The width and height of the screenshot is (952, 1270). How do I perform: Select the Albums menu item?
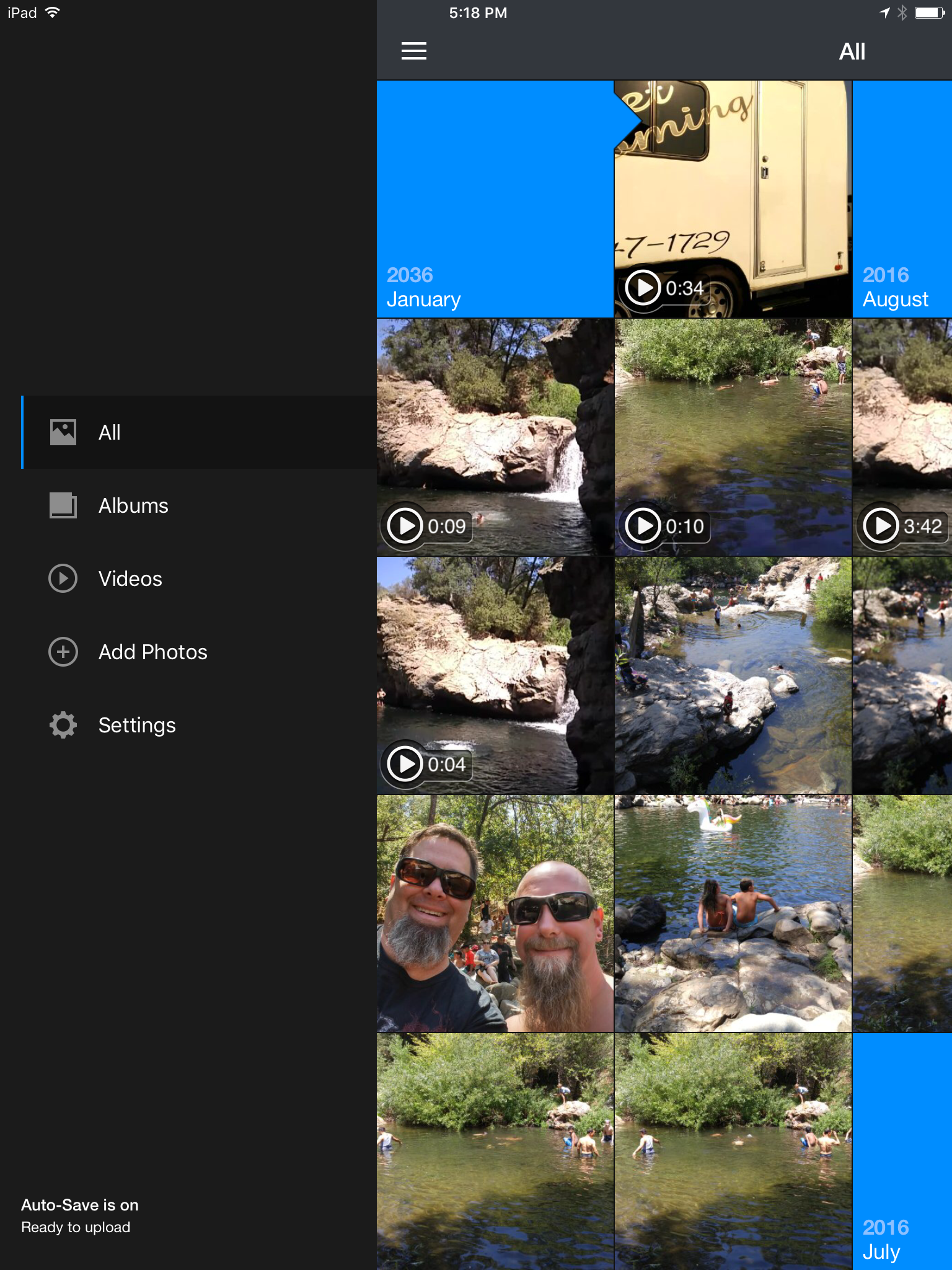[199, 505]
